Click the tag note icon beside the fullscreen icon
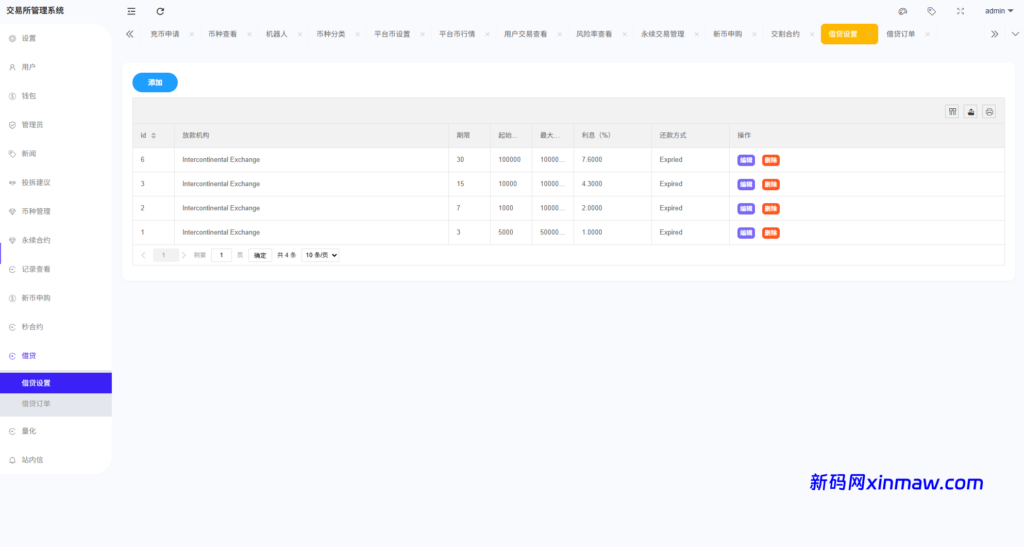Viewport: 1024px width, 547px height. pyautogui.click(x=931, y=11)
